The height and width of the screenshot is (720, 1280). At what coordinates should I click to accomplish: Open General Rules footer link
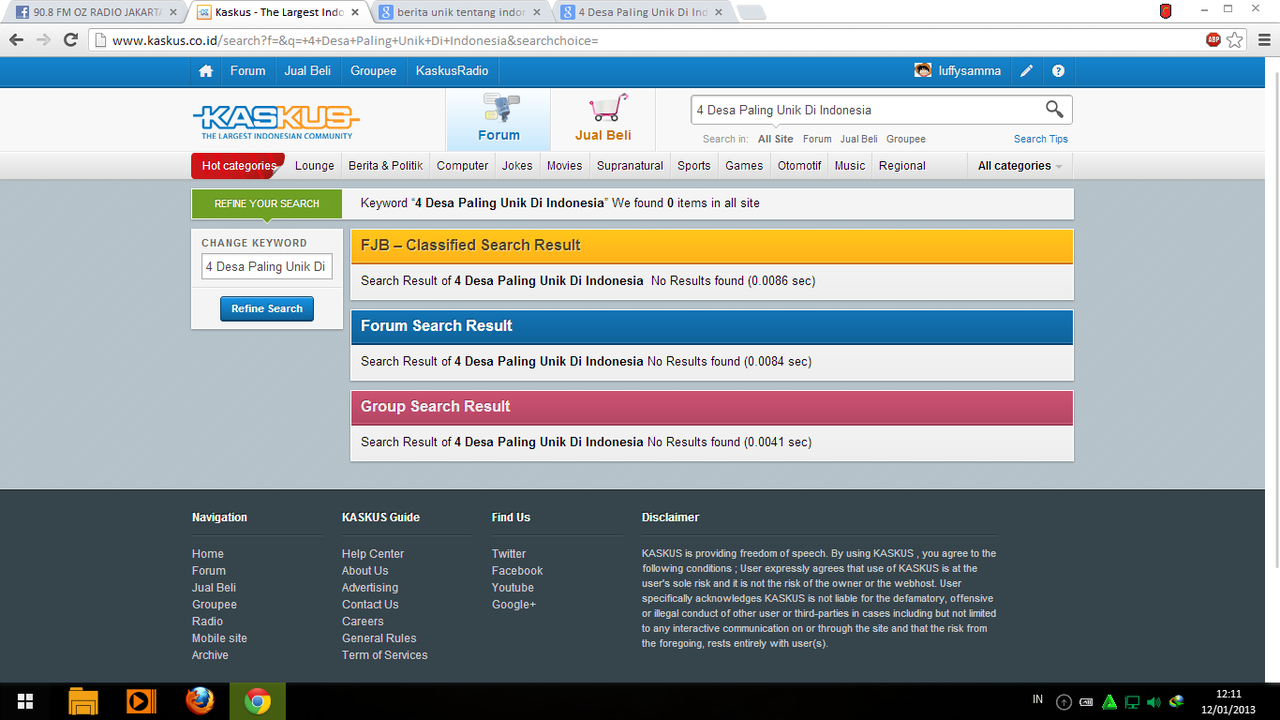[x=379, y=638]
